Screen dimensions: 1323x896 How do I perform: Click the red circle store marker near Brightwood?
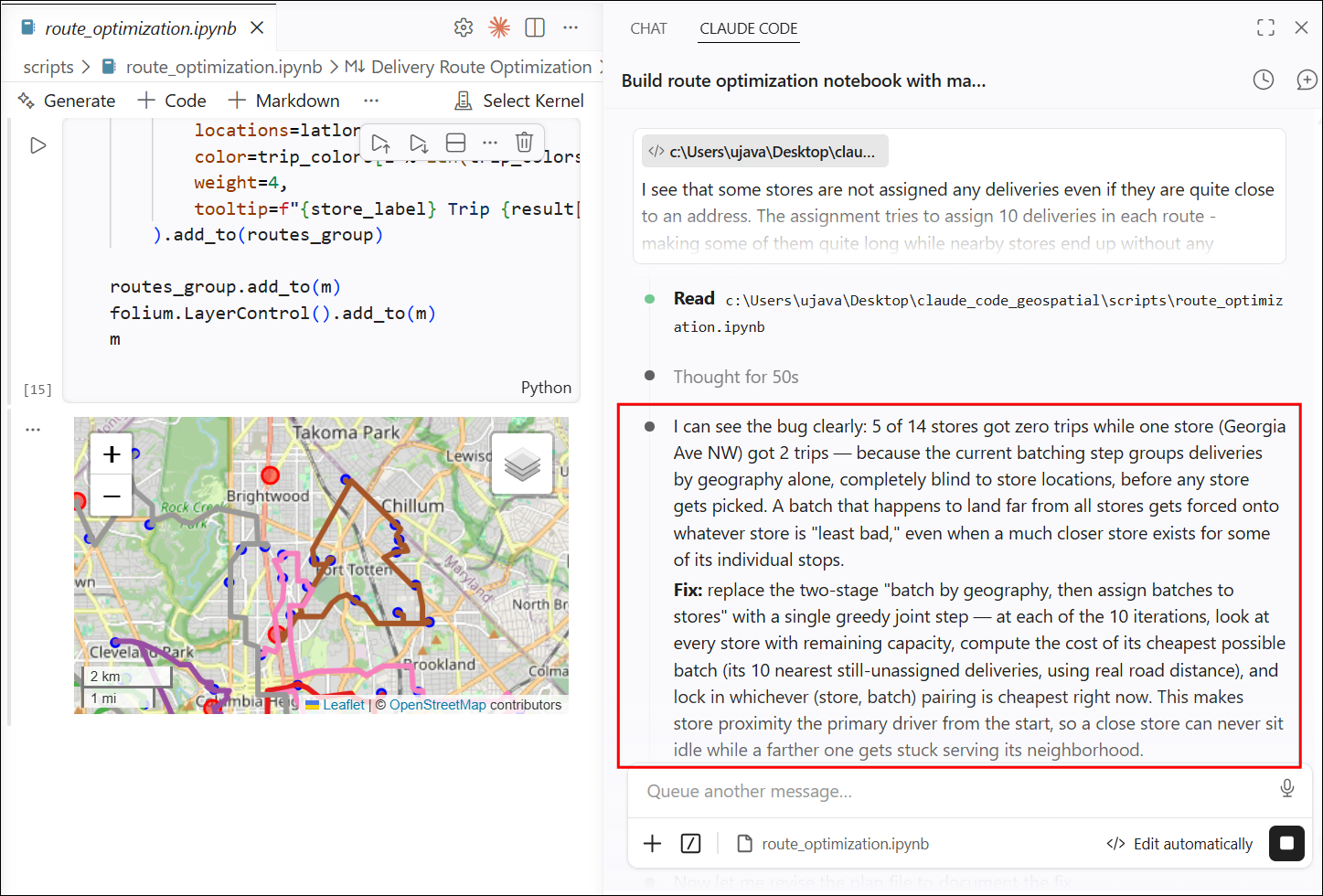click(x=270, y=475)
